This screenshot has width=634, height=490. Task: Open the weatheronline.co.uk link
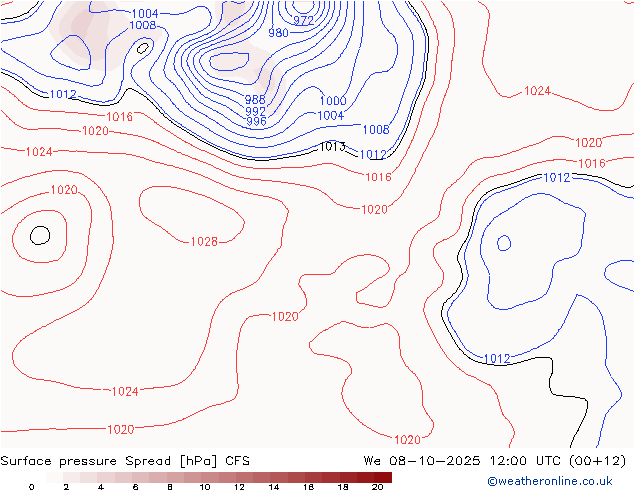550,481
